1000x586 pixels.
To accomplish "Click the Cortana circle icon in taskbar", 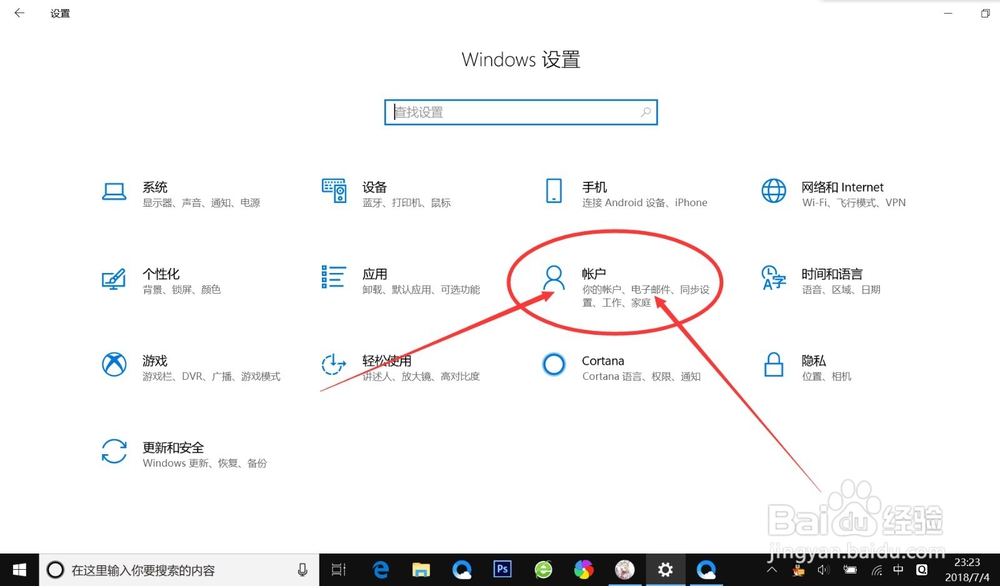I will (55, 570).
